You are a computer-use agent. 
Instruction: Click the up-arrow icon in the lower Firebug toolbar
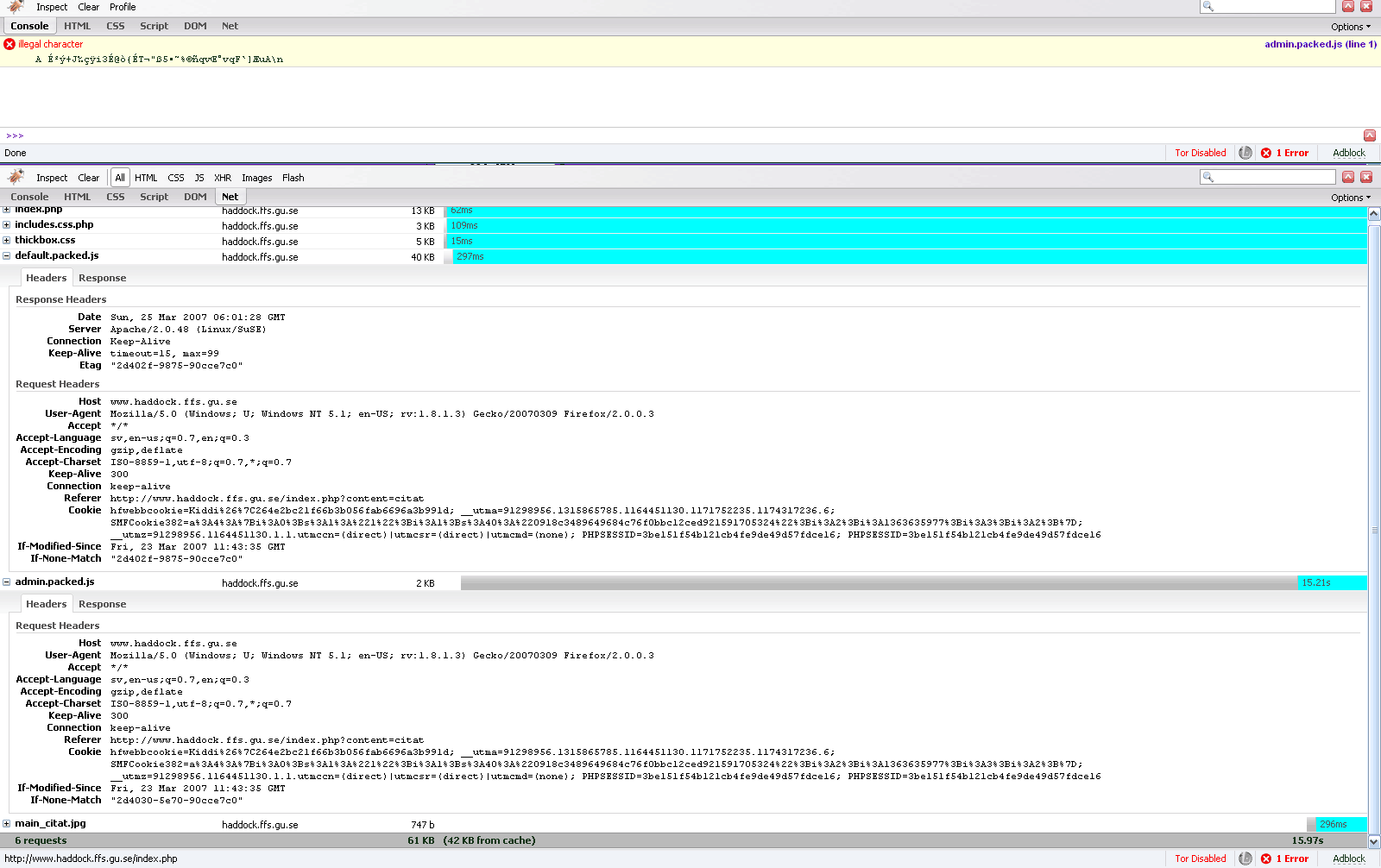(1348, 177)
